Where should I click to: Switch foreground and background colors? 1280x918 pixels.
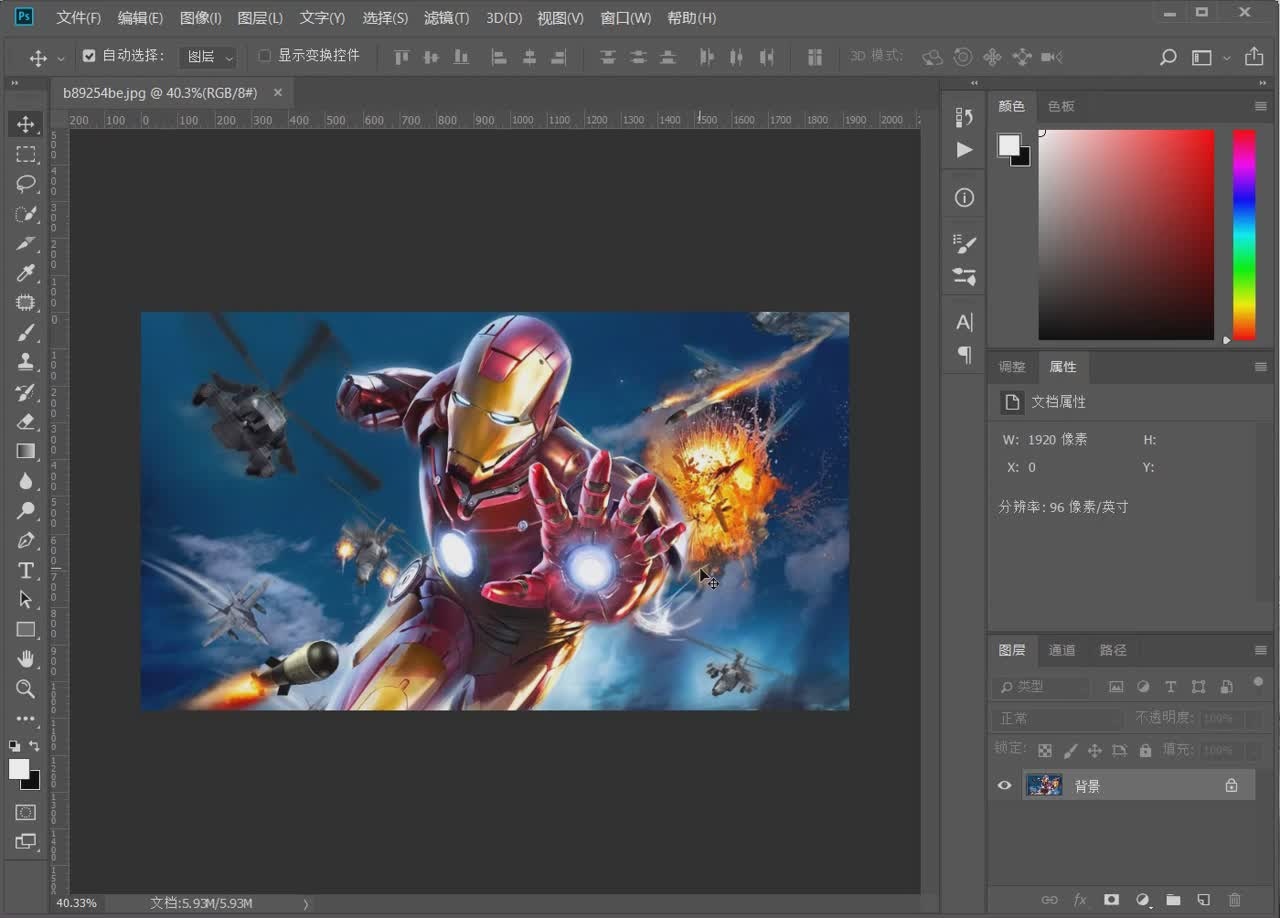point(35,746)
